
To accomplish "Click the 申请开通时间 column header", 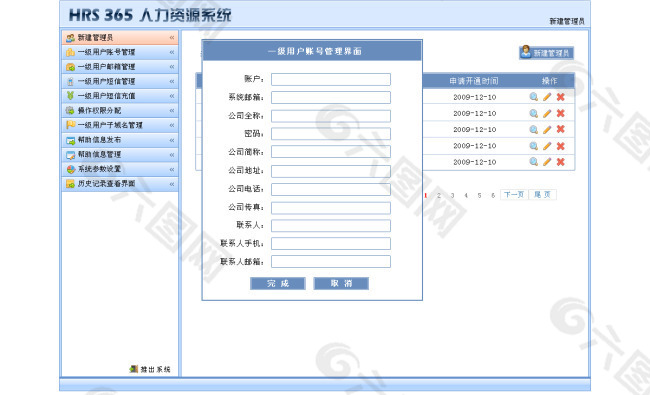I will tap(474, 81).
